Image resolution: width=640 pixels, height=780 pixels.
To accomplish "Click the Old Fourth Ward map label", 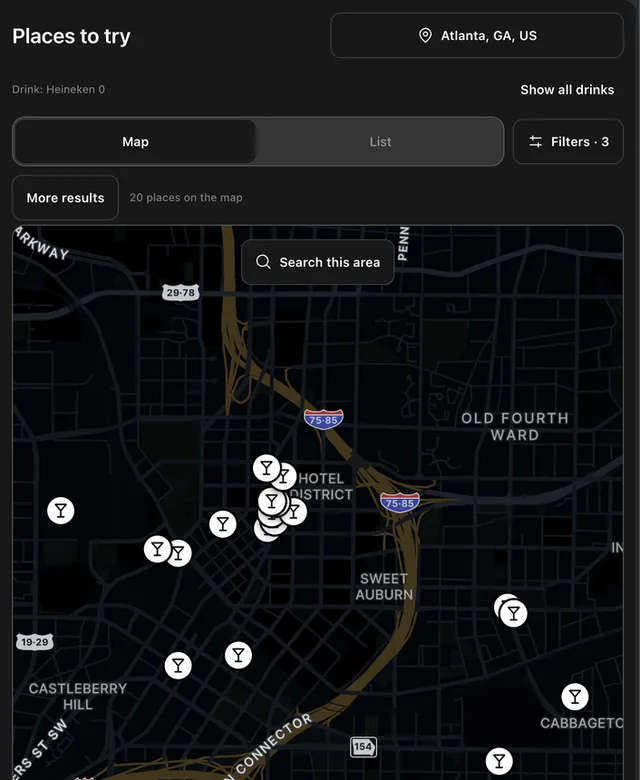I will [515, 426].
